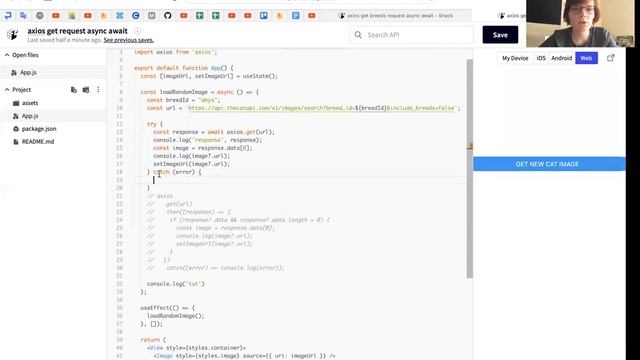The height and width of the screenshot is (360, 640).
Task: Click GET NEW CAT IMAGE button in preview
Action: pyautogui.click(x=547, y=164)
